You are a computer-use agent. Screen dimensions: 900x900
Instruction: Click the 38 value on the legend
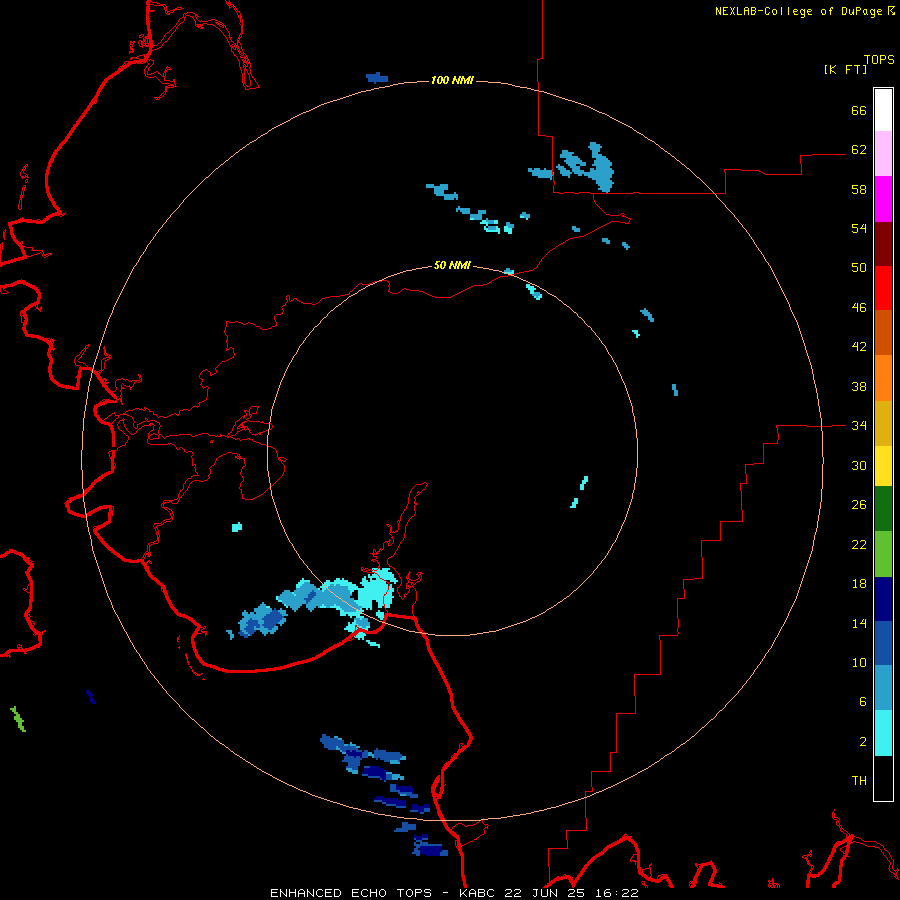tap(859, 387)
